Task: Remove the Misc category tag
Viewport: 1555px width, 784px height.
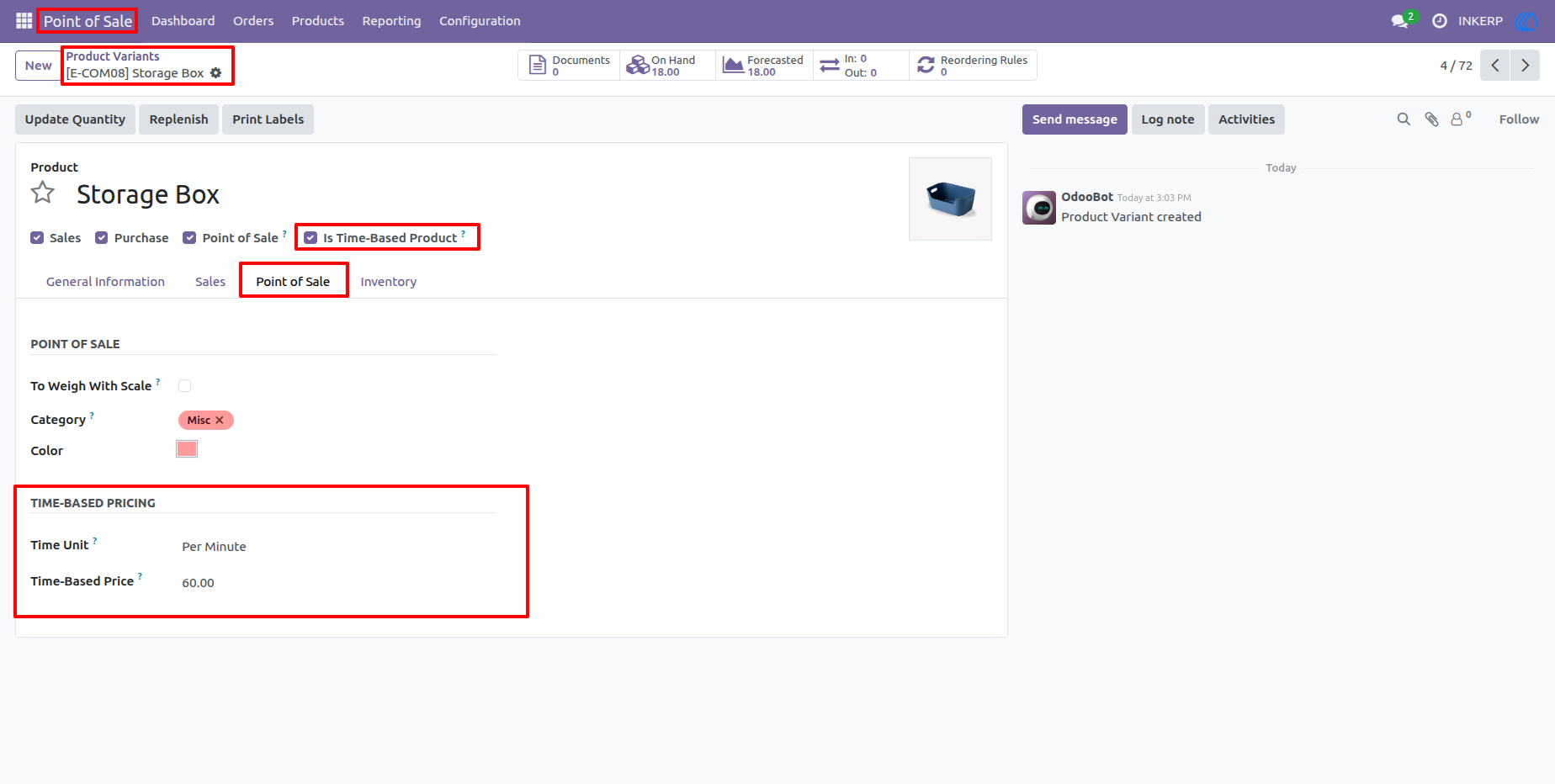Action: [220, 420]
